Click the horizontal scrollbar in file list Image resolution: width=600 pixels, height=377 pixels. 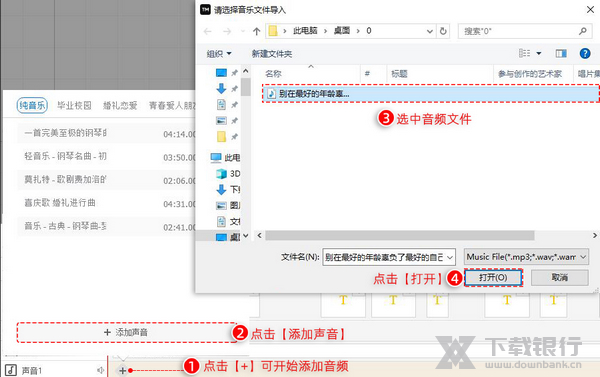pyautogui.click(x=400, y=235)
